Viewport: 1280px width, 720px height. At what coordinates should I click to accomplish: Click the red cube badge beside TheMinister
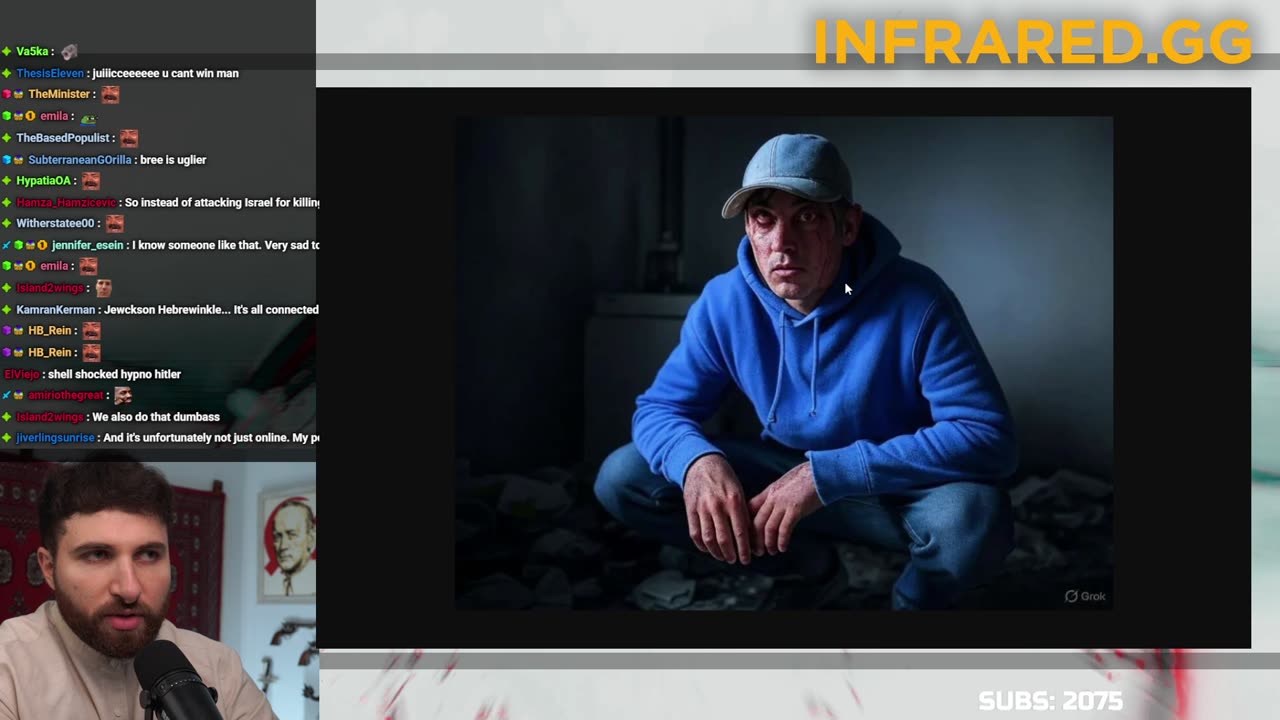7,94
